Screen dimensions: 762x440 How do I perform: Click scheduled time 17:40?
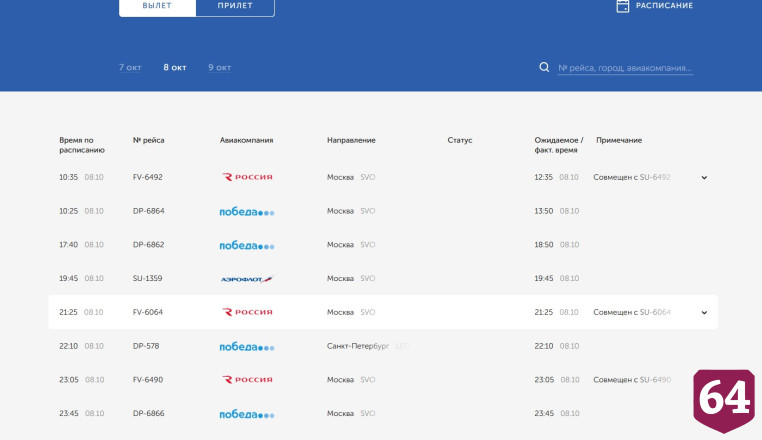(x=69, y=245)
